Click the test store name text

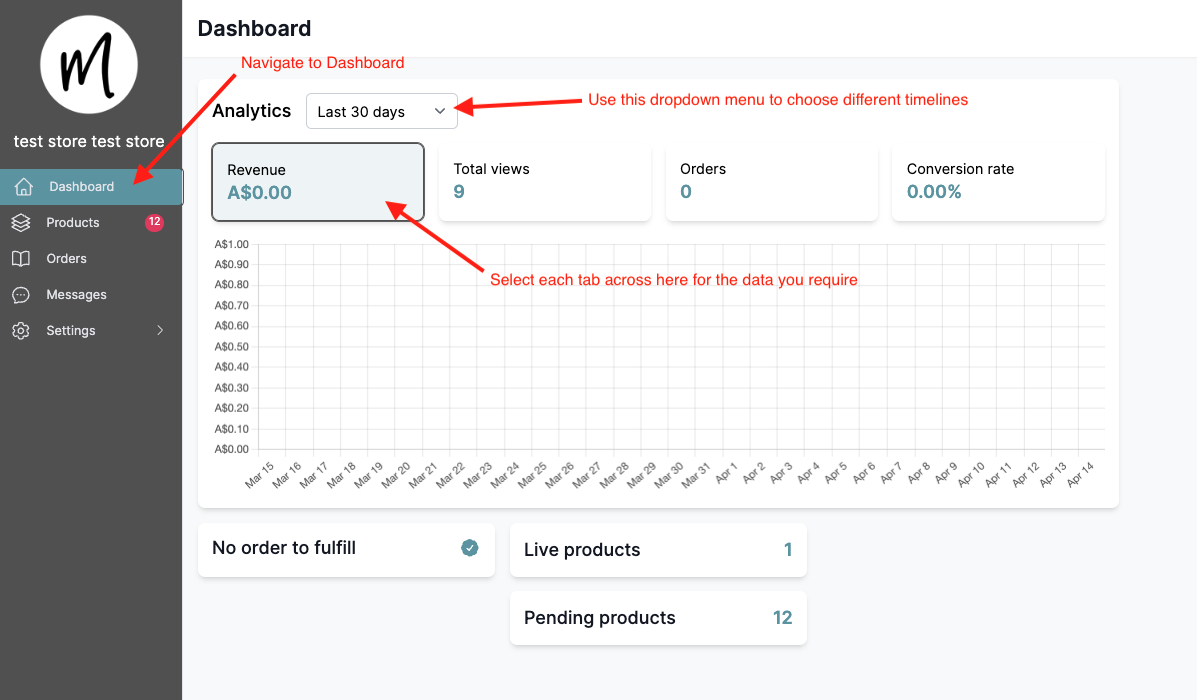pos(89,142)
